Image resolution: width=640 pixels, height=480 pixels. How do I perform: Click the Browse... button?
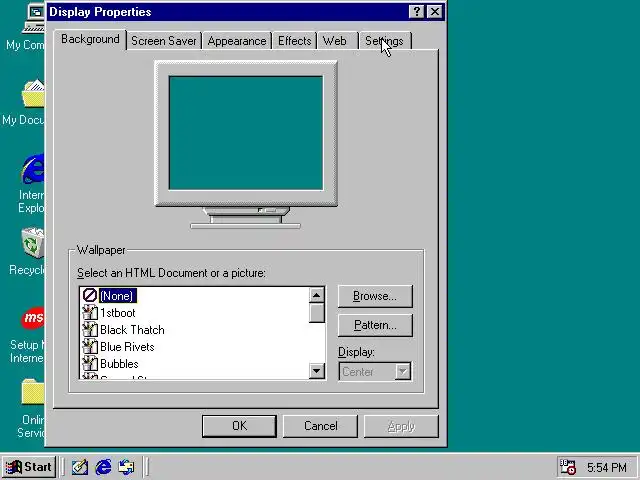tap(375, 296)
